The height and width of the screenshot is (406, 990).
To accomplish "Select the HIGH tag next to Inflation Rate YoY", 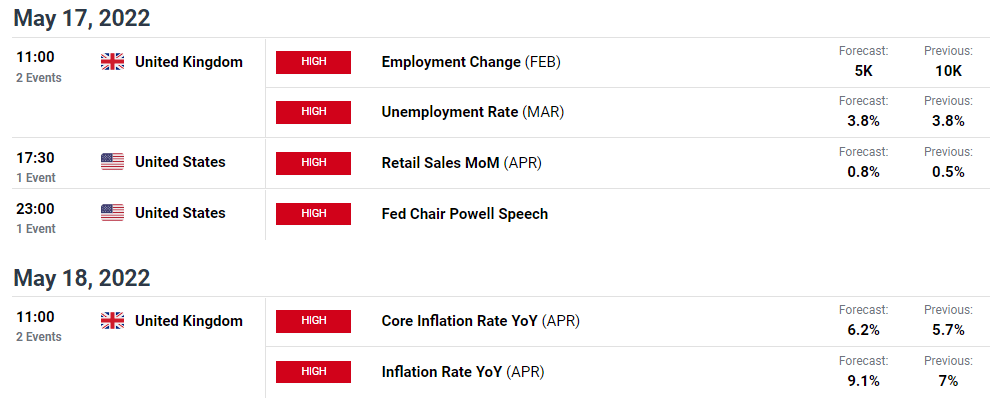I will [313, 371].
